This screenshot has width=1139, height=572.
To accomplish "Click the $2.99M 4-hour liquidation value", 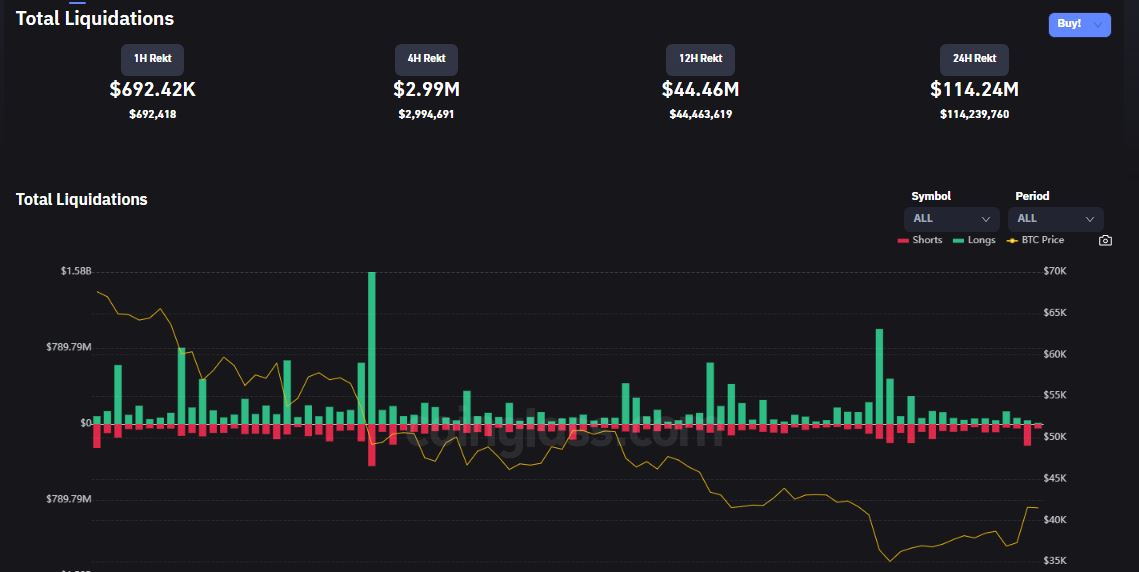I will (x=426, y=90).
